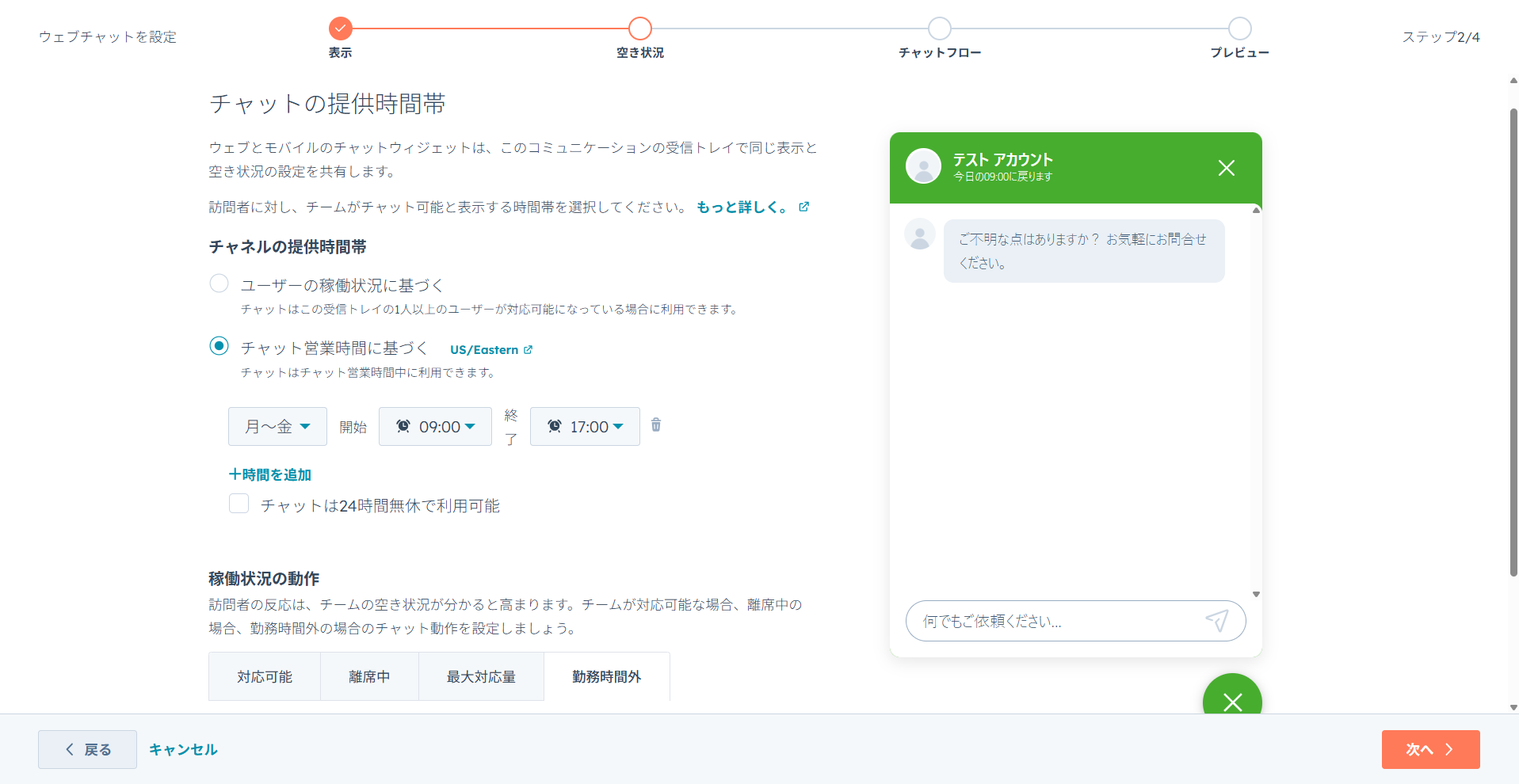
Task: Select チャット営業時間に基づく option
Action: (x=219, y=345)
